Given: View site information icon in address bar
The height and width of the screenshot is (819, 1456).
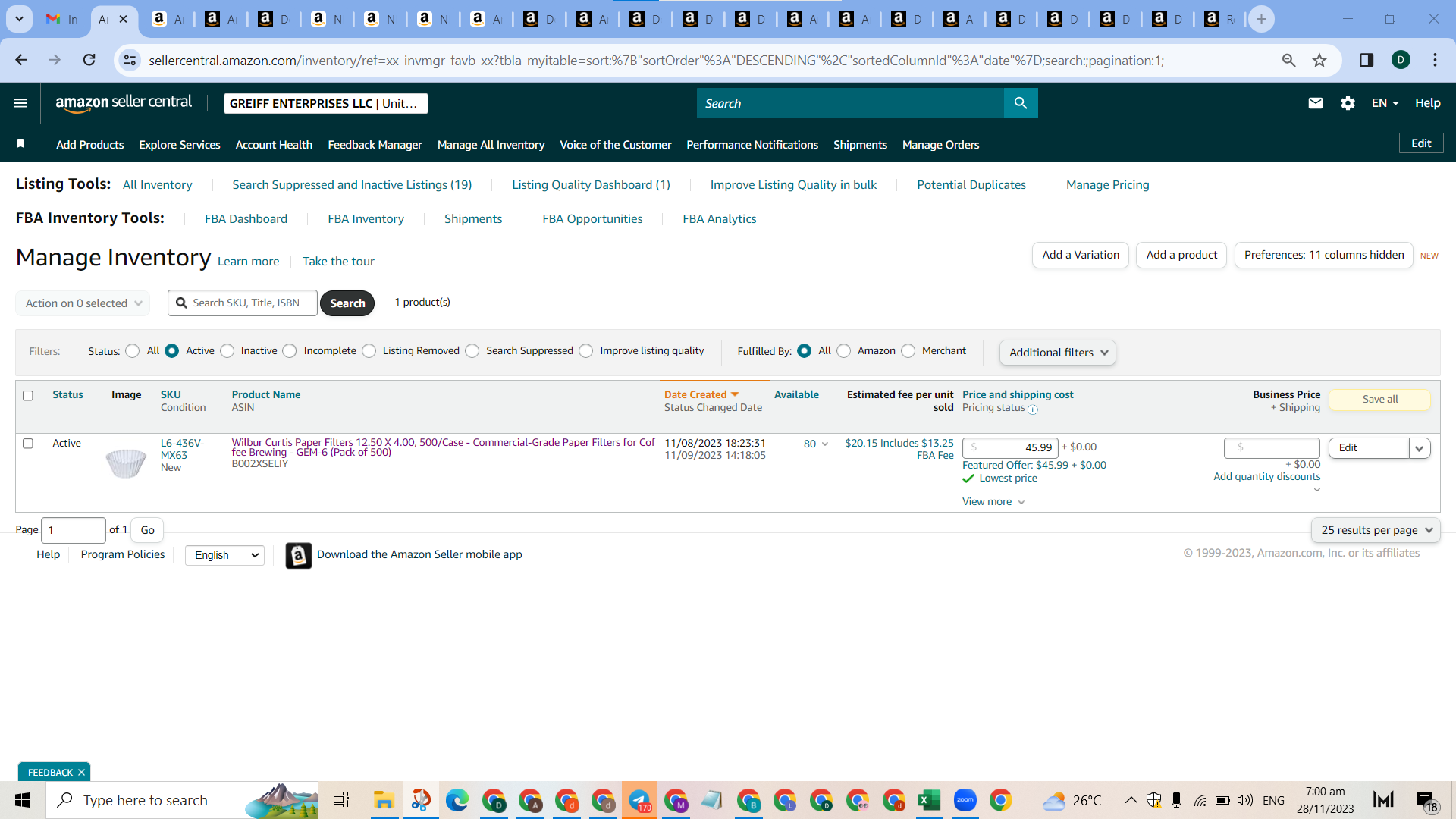Looking at the screenshot, I should pyautogui.click(x=130, y=60).
